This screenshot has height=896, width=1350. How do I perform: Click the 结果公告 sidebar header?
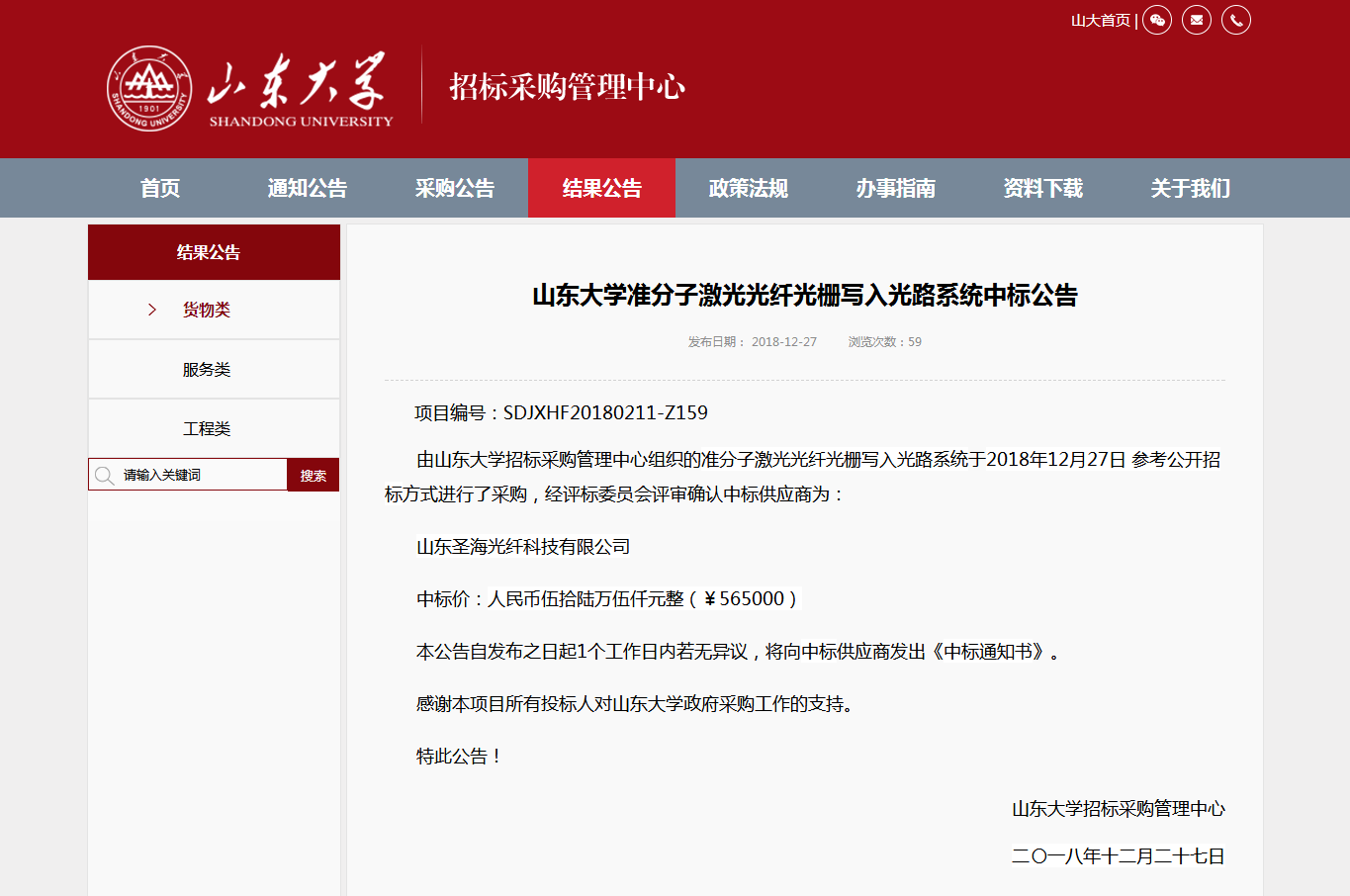[x=214, y=252]
